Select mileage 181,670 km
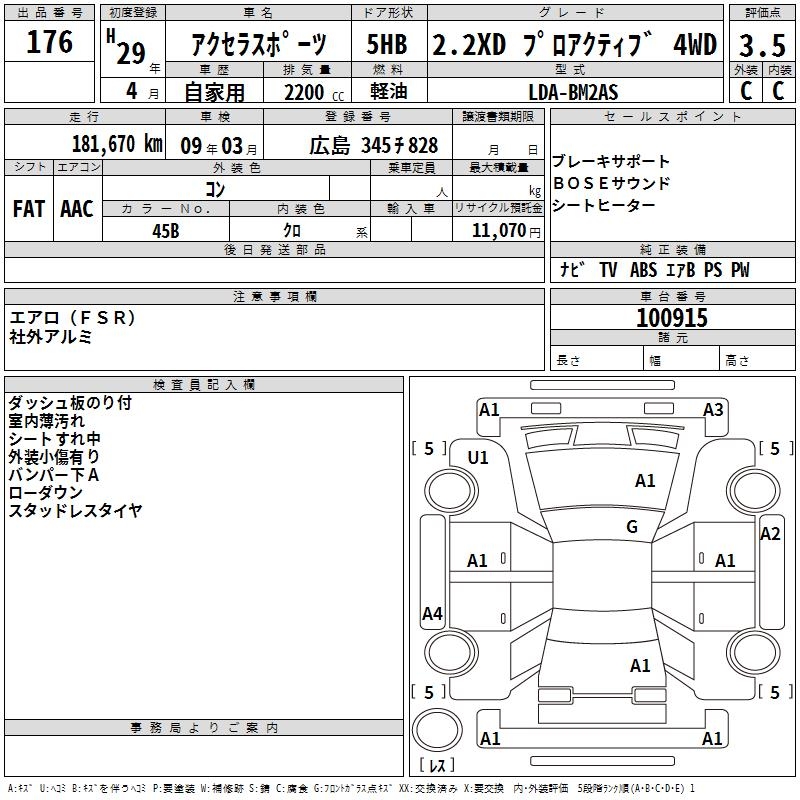The width and height of the screenshot is (800, 800). point(117,144)
